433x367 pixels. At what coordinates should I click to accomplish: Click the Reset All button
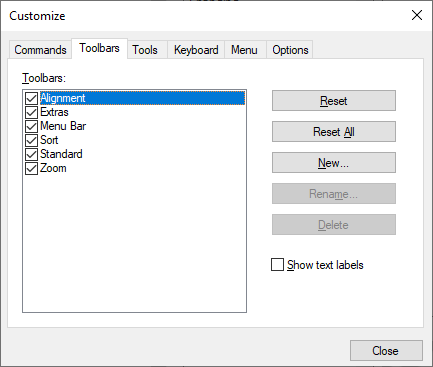pos(334,131)
